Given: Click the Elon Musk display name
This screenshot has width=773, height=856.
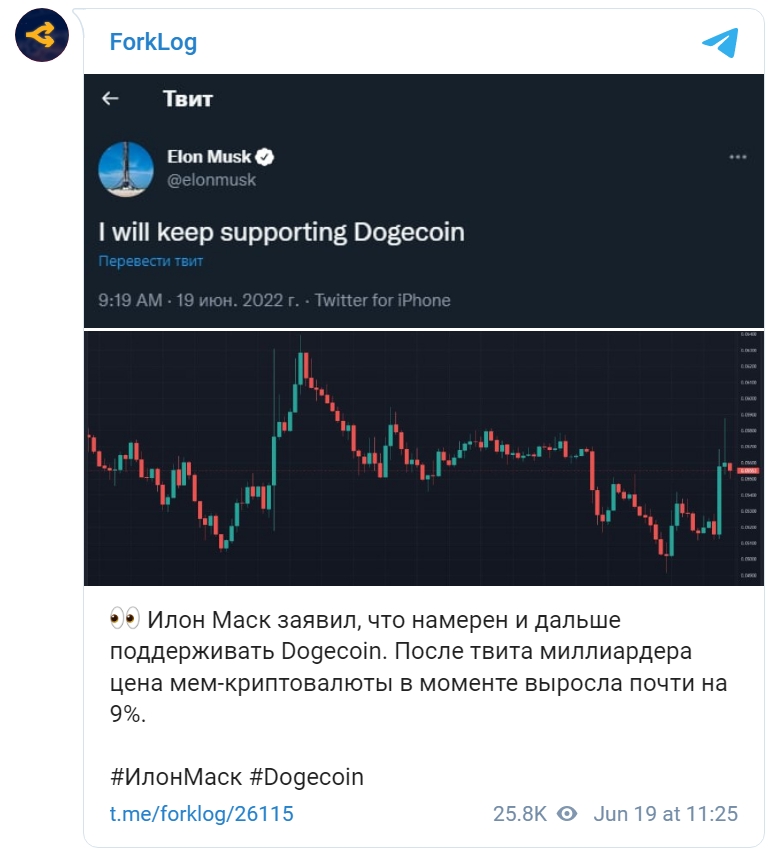Looking at the screenshot, I should [x=209, y=157].
